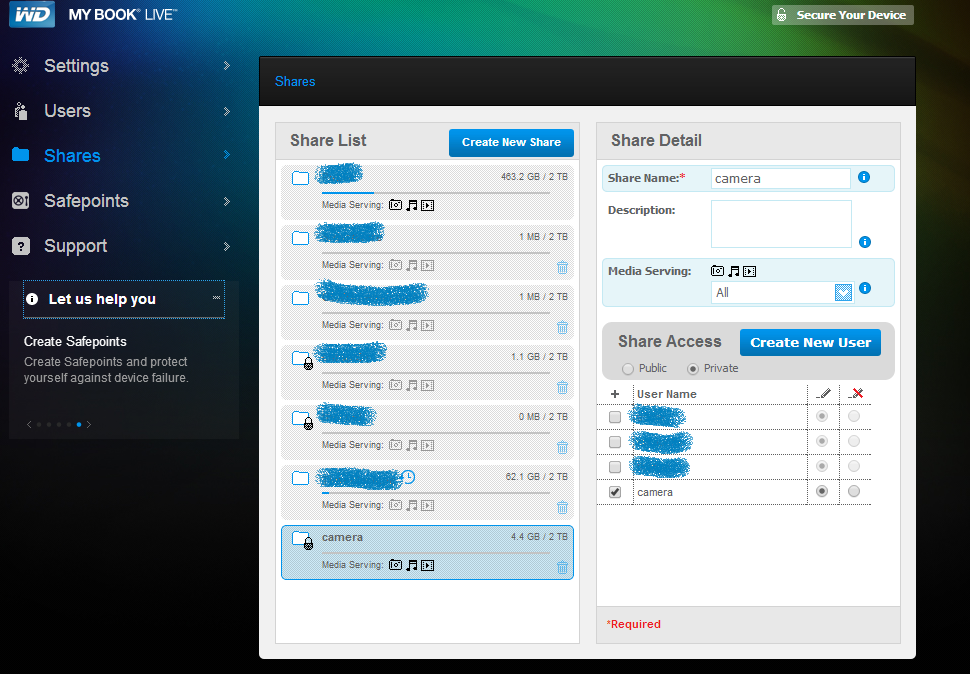Open the Users section in the sidebar
The image size is (970, 674).
tap(121, 111)
